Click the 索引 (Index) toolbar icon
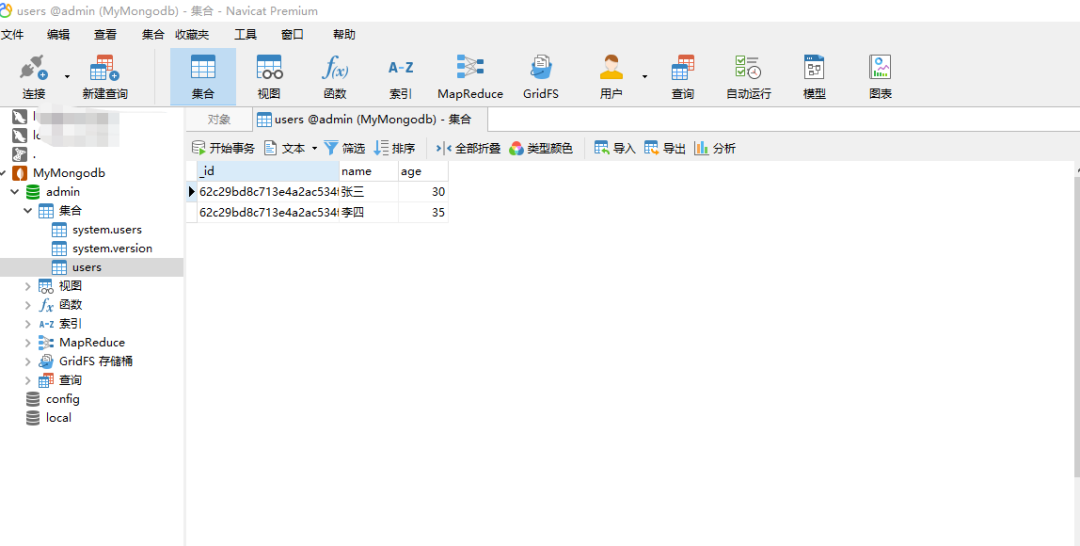Screen dimensions: 1080x546 tap(400, 75)
